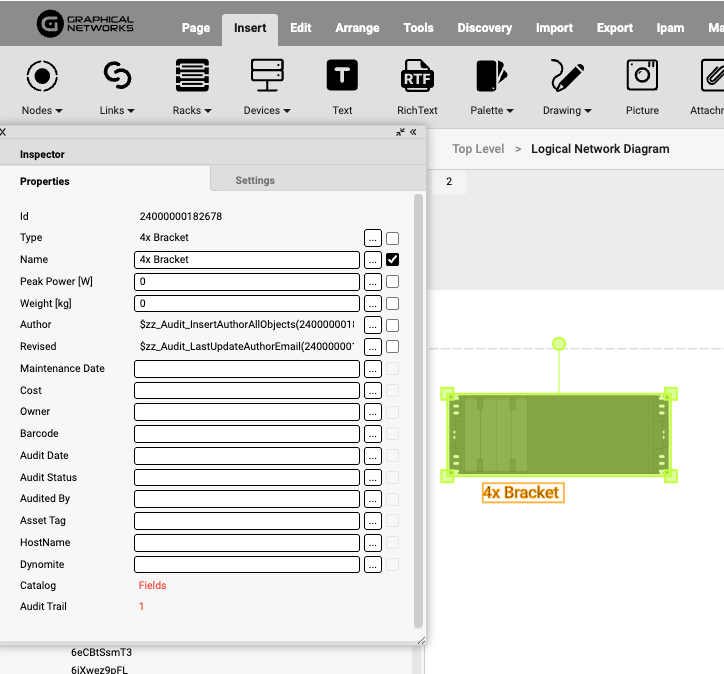This screenshot has height=674, width=724.
Task: Click the Devices icon
Action: 267,76
